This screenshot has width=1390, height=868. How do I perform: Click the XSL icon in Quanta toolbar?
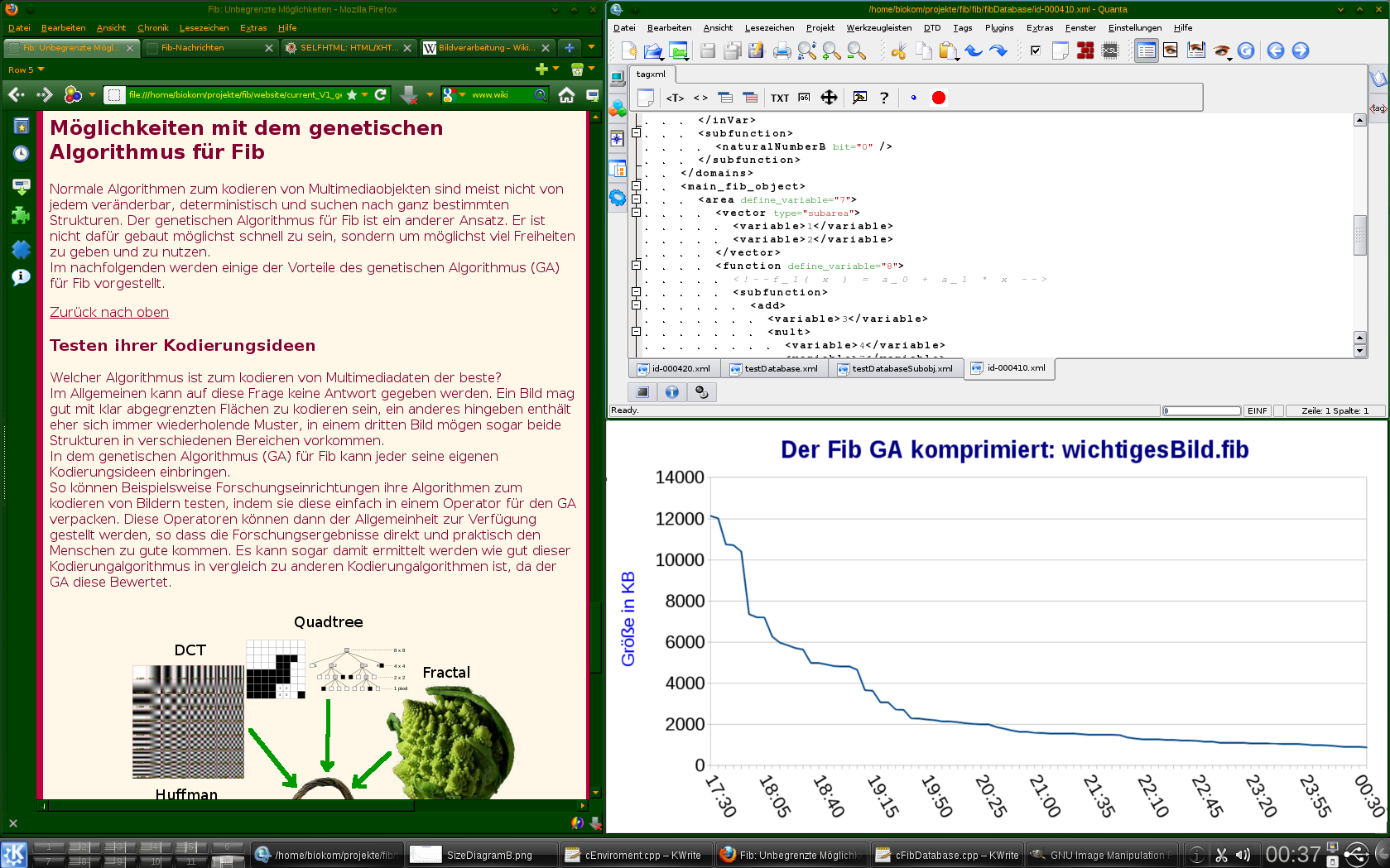1110,51
